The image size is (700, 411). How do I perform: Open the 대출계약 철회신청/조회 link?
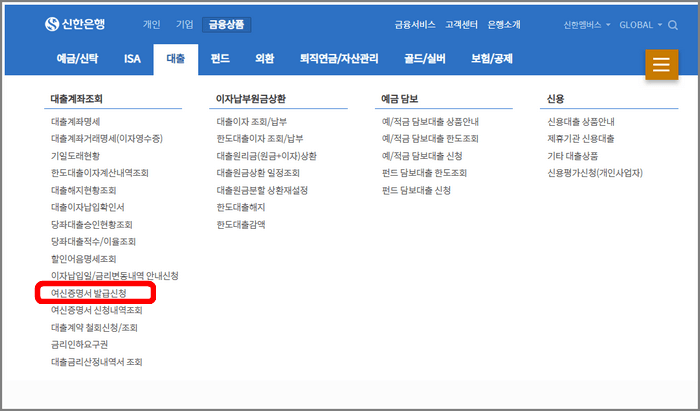click(x=94, y=328)
